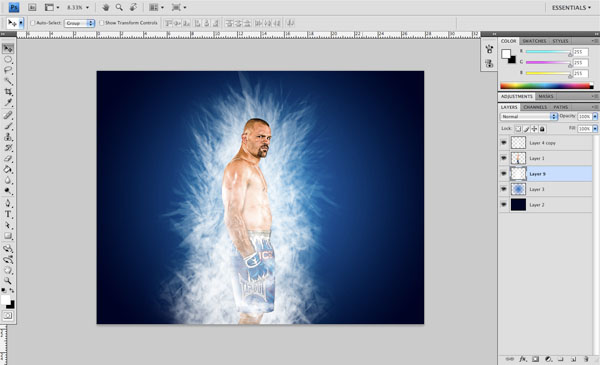Image resolution: width=600 pixels, height=365 pixels.
Task: Toggle lock transparent pixels
Action: 518,129
